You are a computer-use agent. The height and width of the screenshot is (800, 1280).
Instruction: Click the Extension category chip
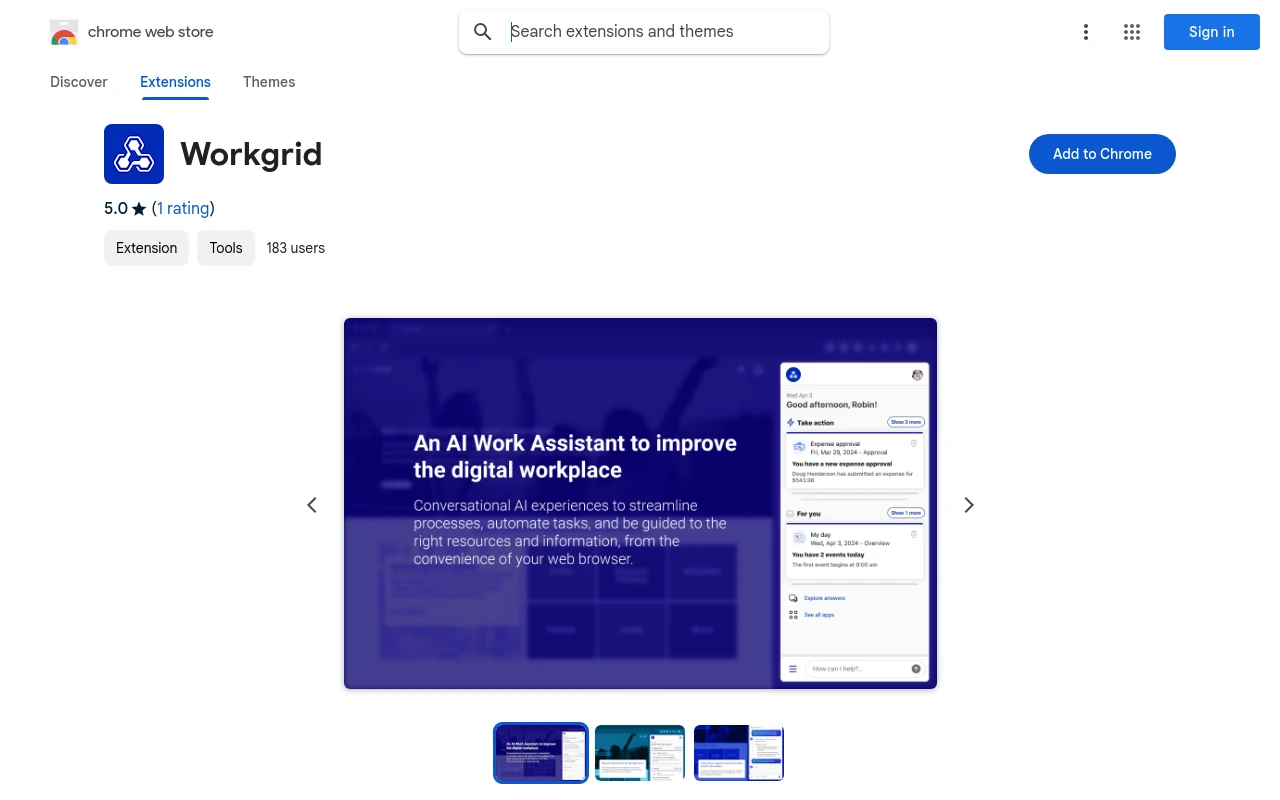146,247
